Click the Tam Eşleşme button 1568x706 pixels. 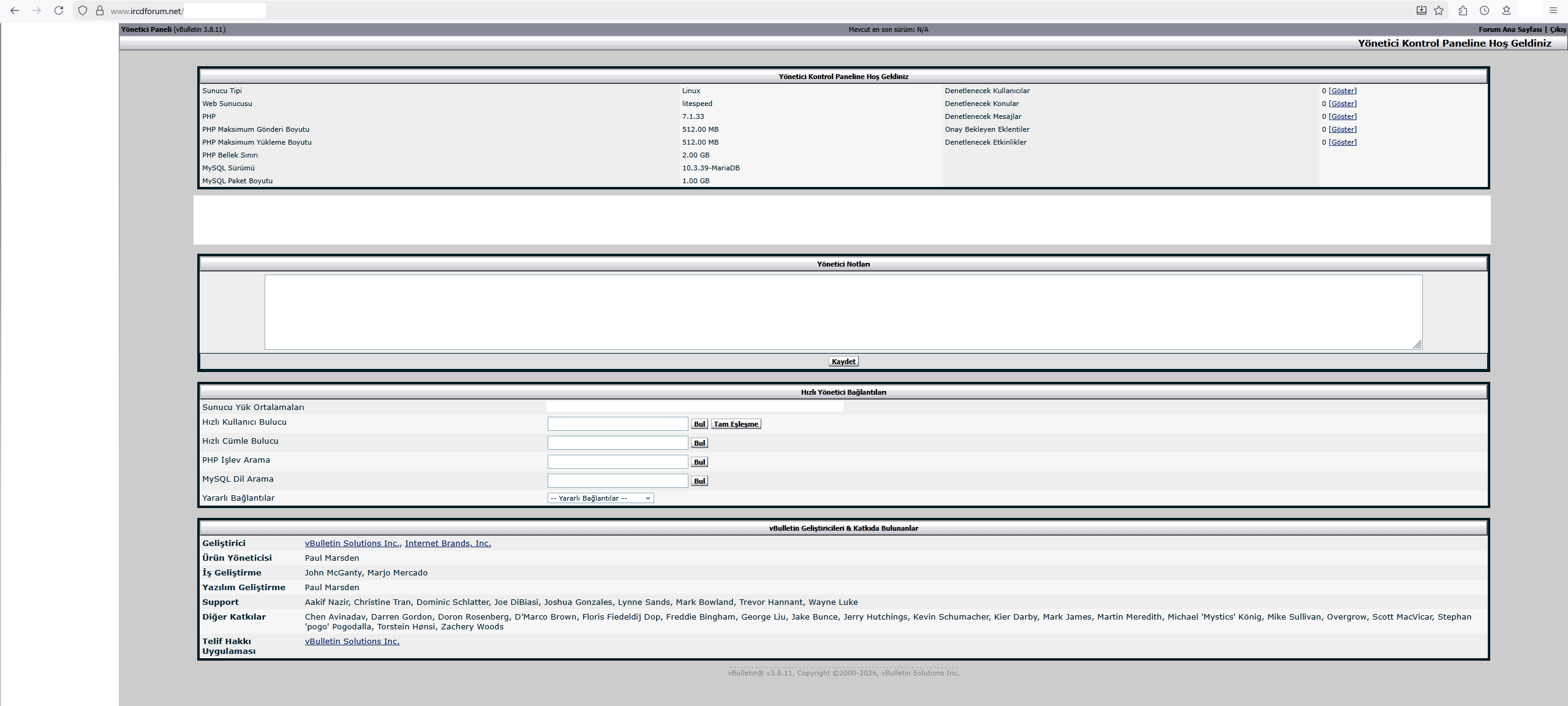736,424
